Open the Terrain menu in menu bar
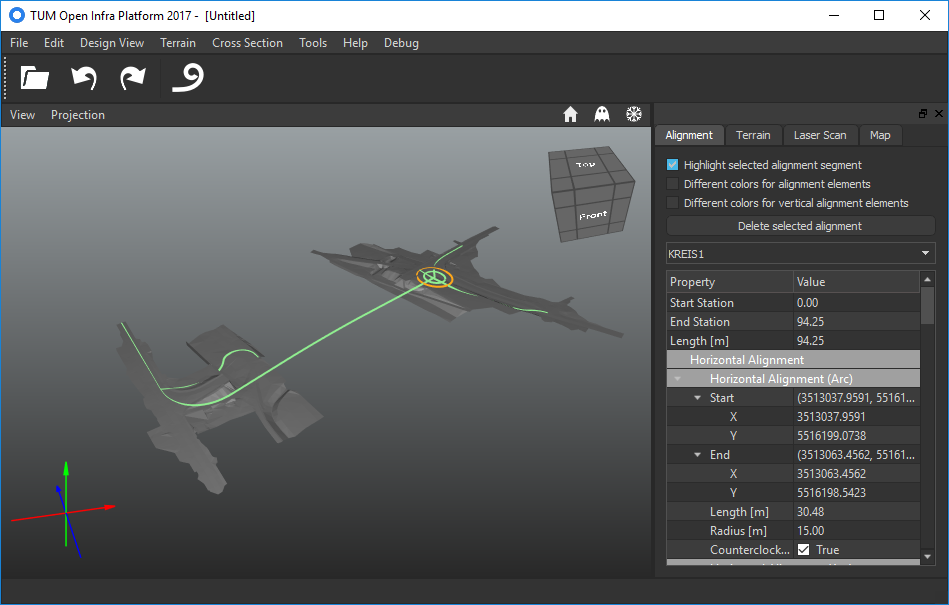 click(x=178, y=43)
